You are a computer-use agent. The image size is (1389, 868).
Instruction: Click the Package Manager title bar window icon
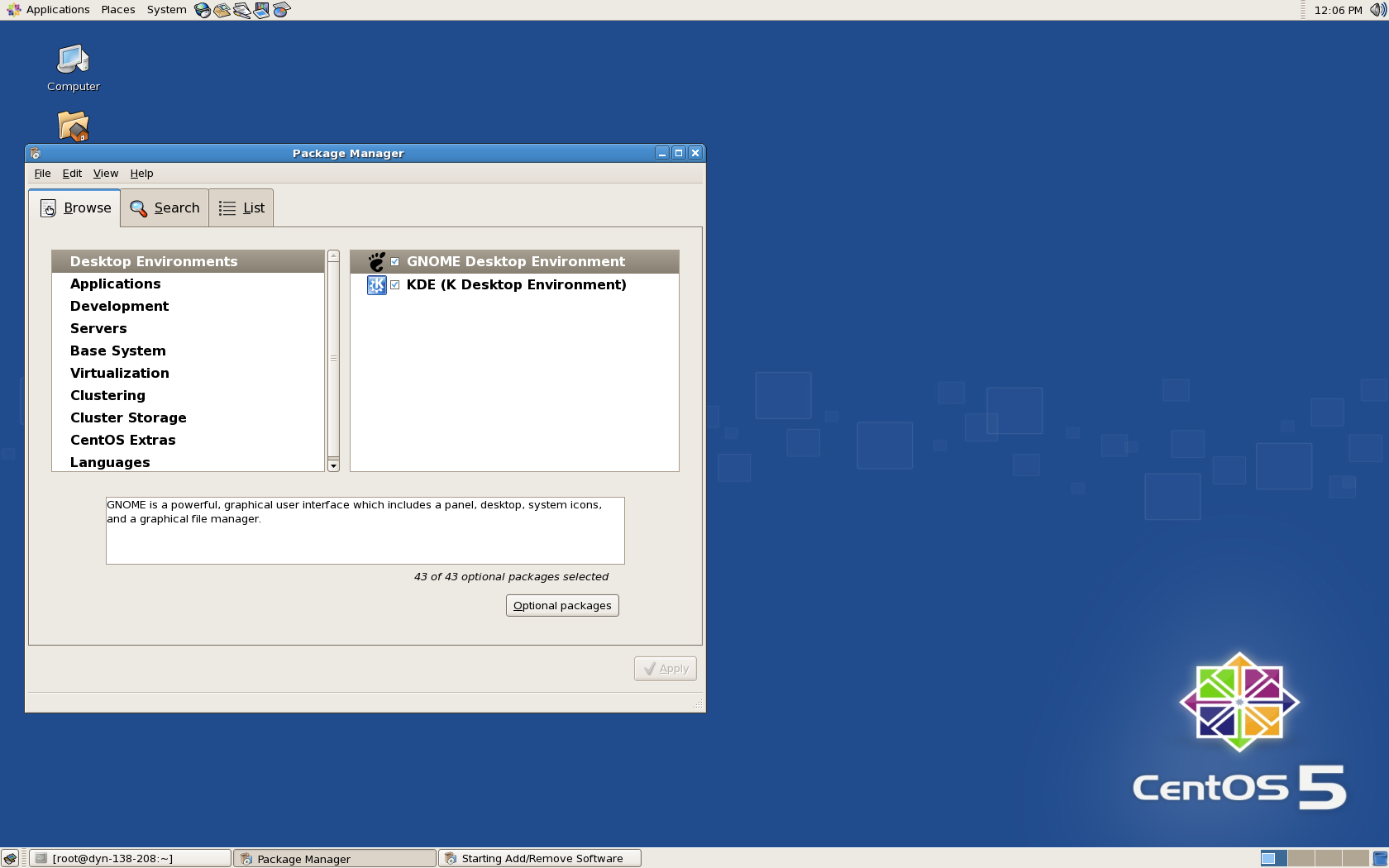(x=36, y=153)
